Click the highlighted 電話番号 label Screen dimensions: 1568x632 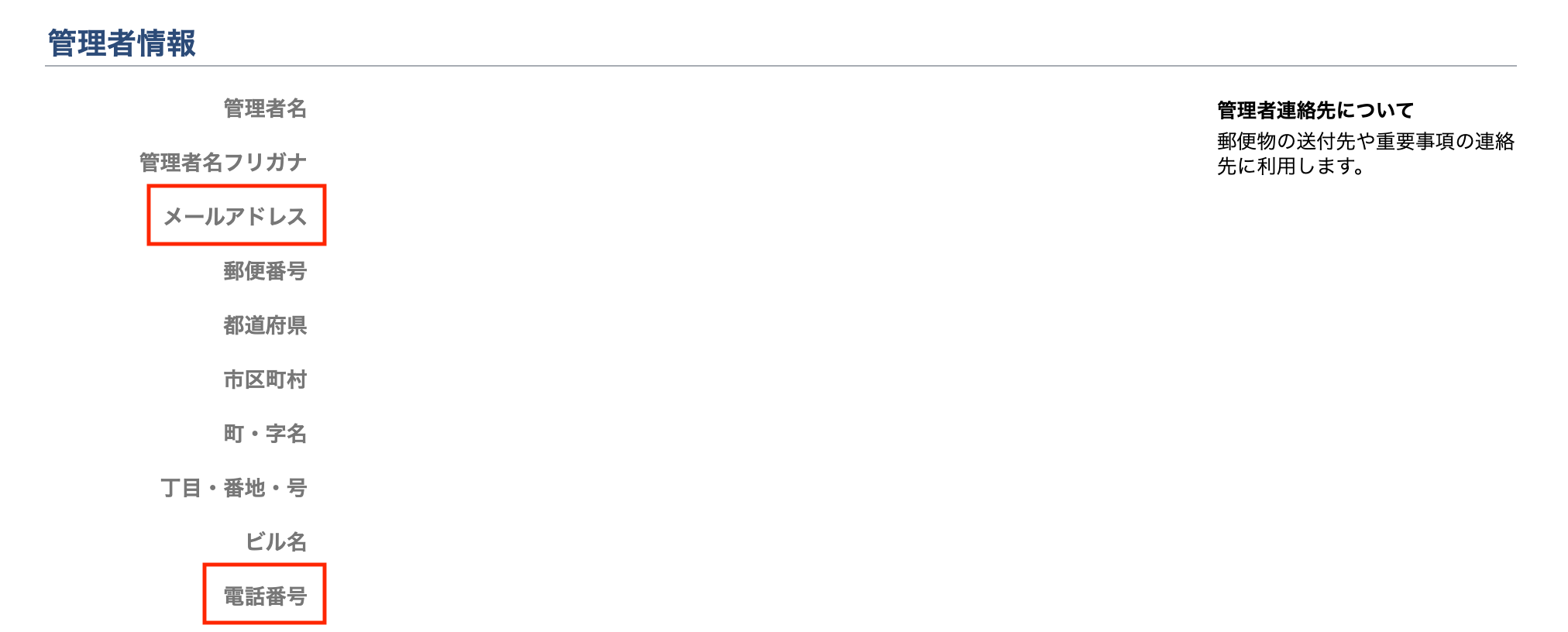[265, 596]
